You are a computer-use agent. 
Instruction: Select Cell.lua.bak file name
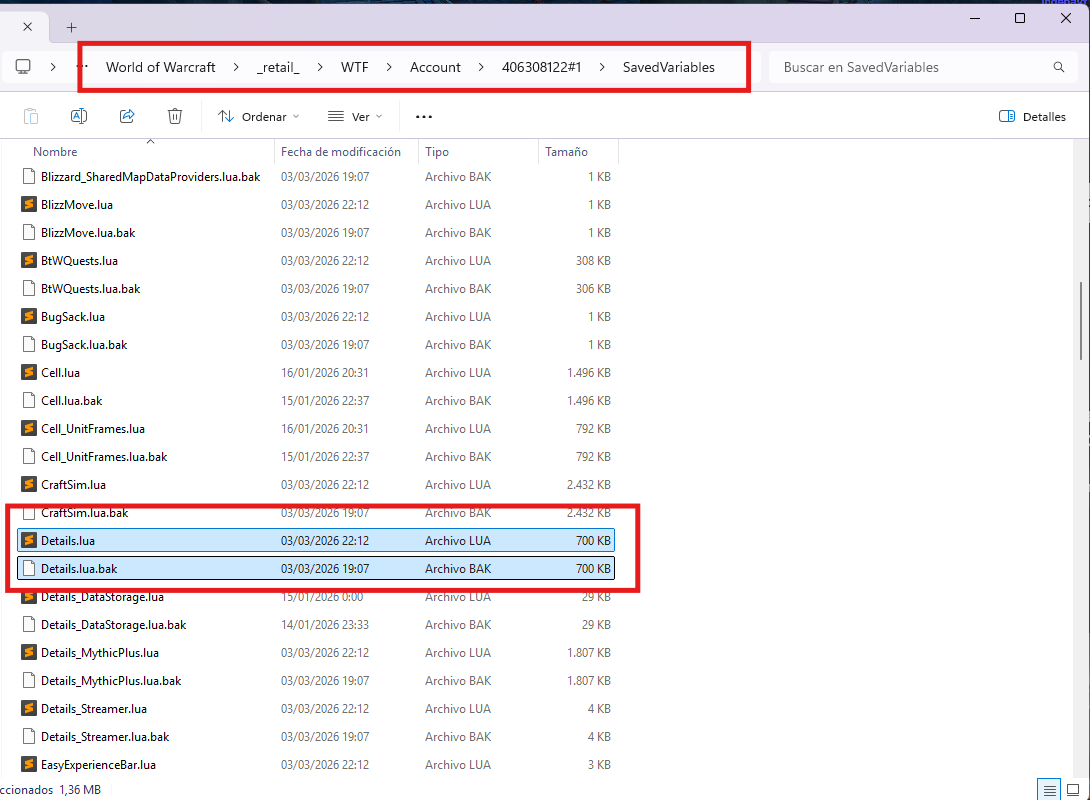[72, 401]
